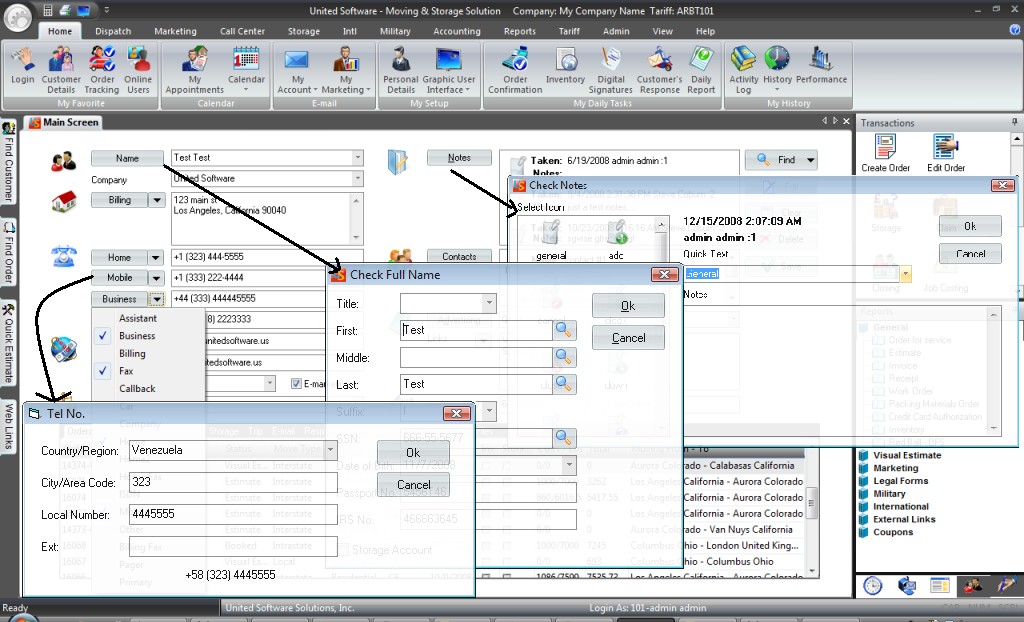Click the Notes button

pyautogui.click(x=459, y=157)
